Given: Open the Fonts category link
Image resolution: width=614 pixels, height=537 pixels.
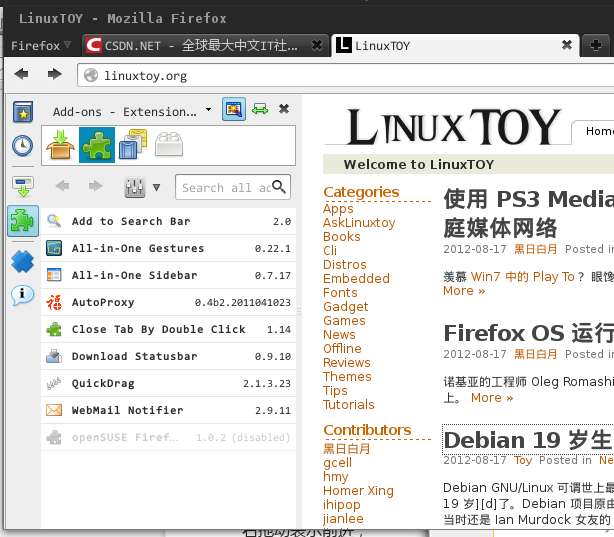Looking at the screenshot, I should point(340,293).
